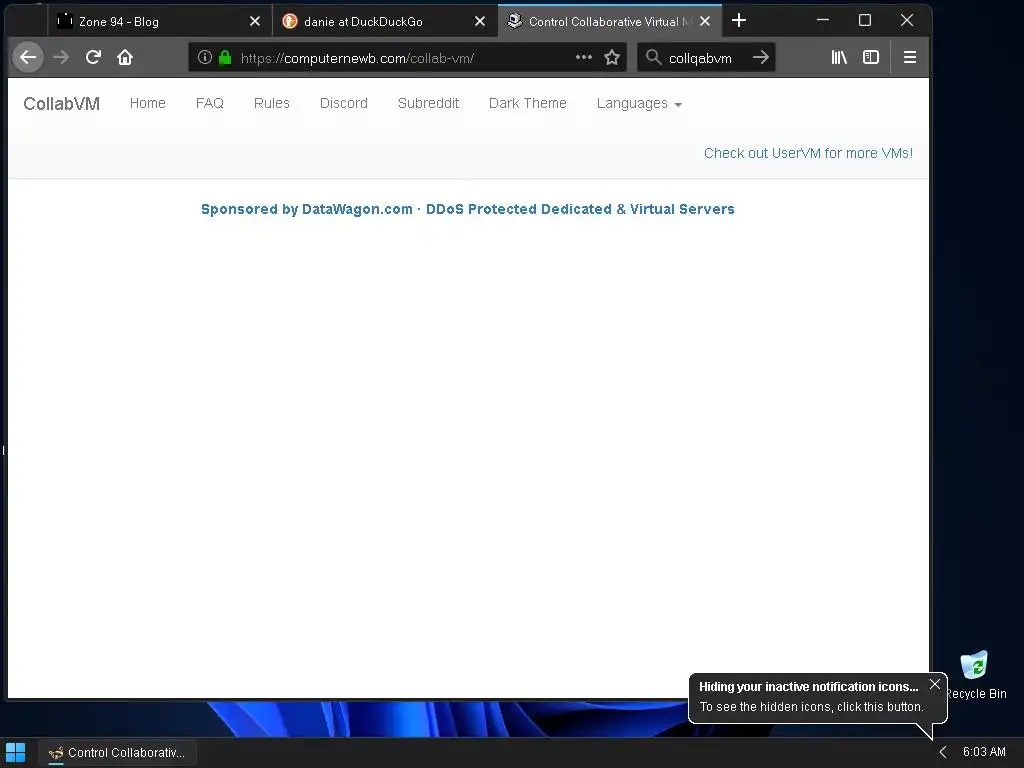Open the Library bookmarks icon
Screen dimensions: 1024x768
(839, 57)
